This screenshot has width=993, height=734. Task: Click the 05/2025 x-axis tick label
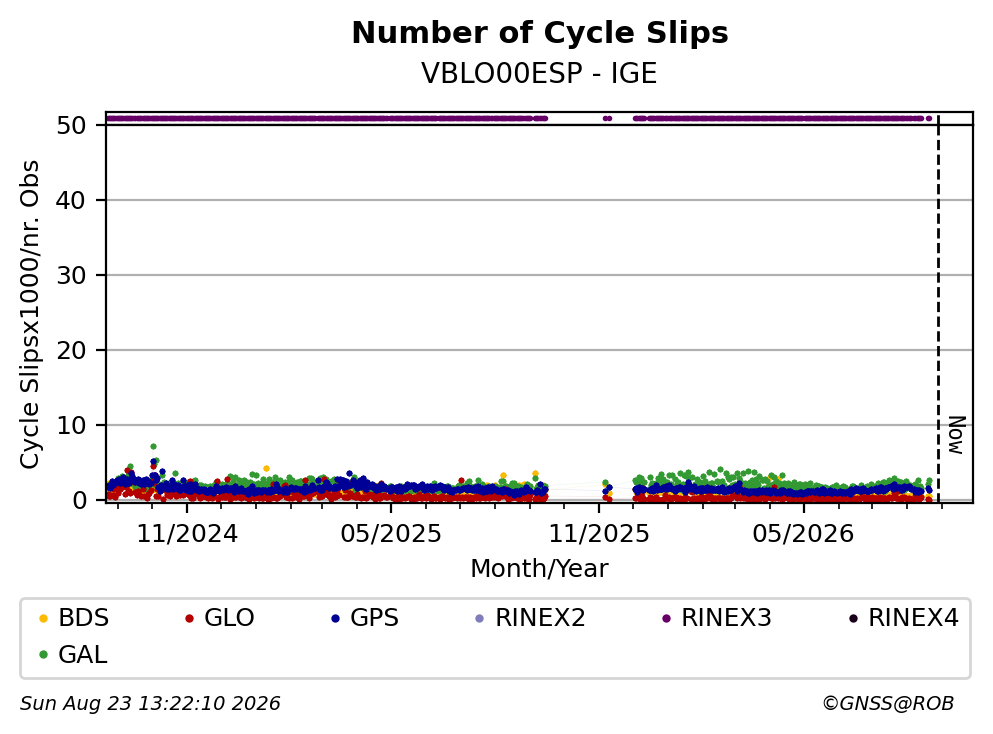pos(391,534)
